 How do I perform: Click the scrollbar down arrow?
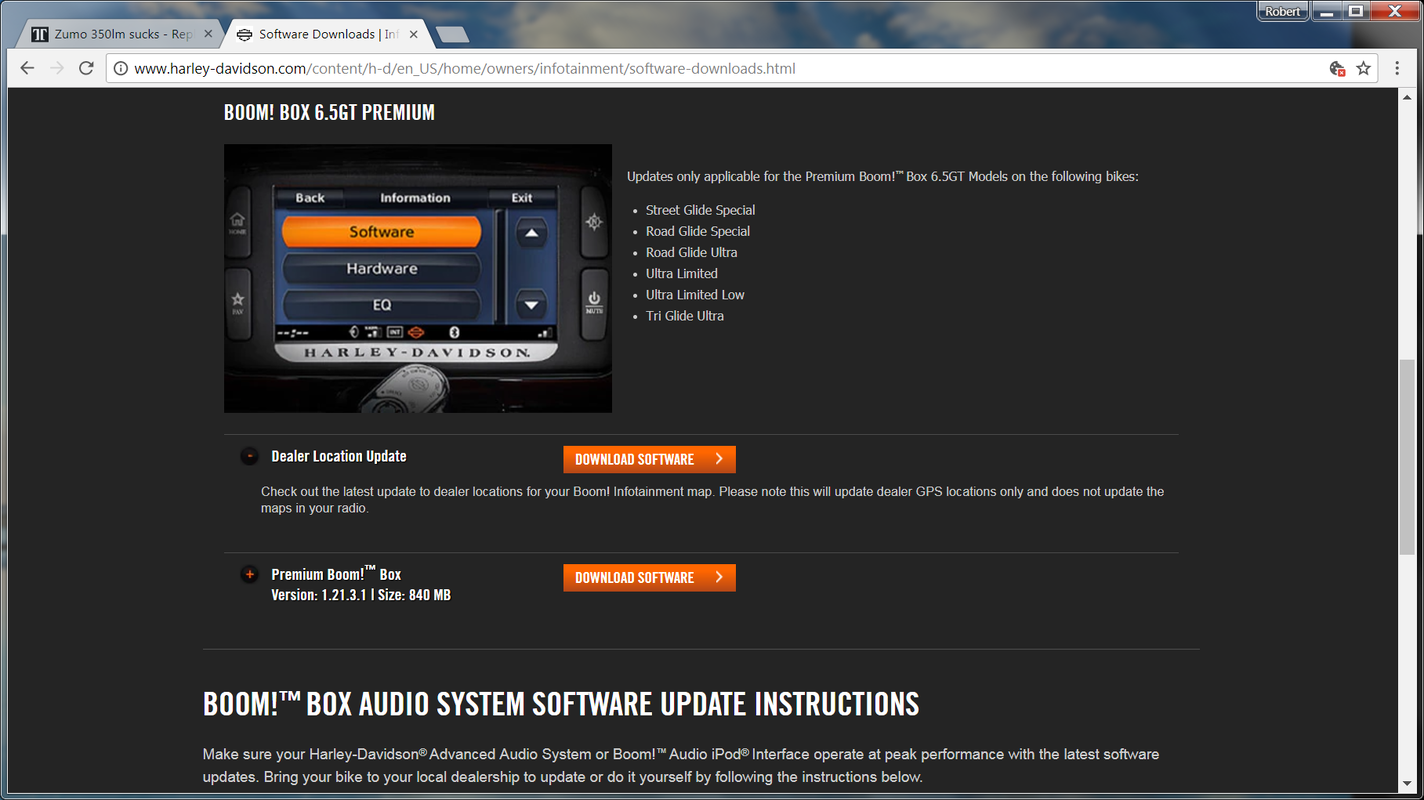(x=1407, y=784)
